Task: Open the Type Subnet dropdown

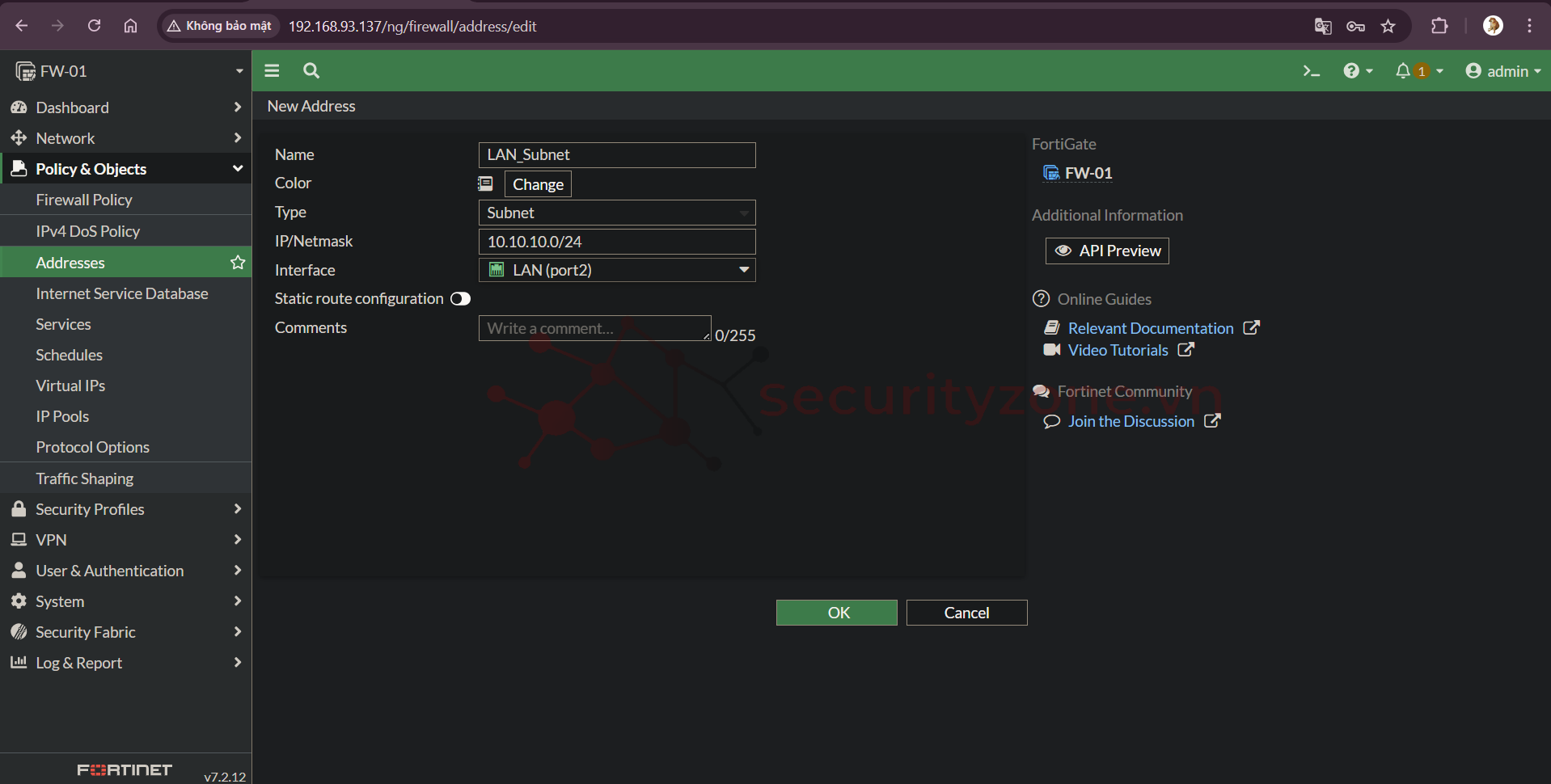Action: 617,213
